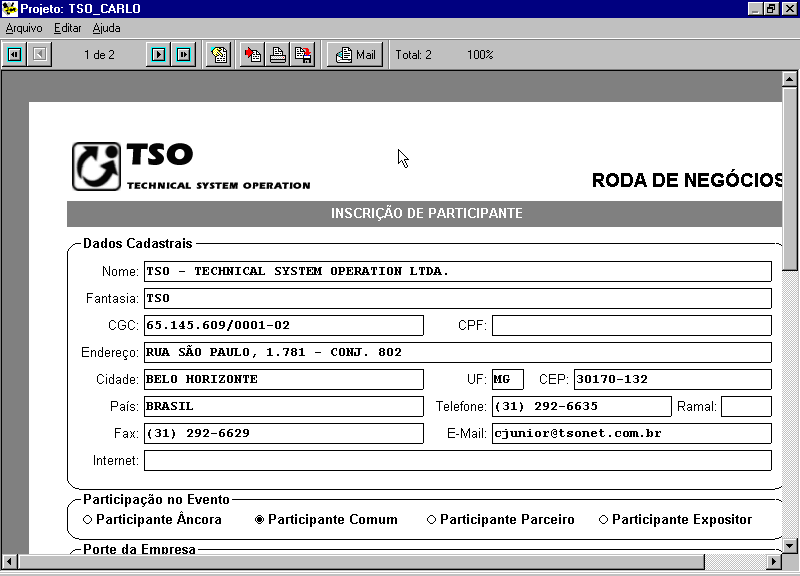Viewport: 800px width, 576px height.
Task: Click the export/save report icon
Action: pyautogui.click(x=303, y=54)
